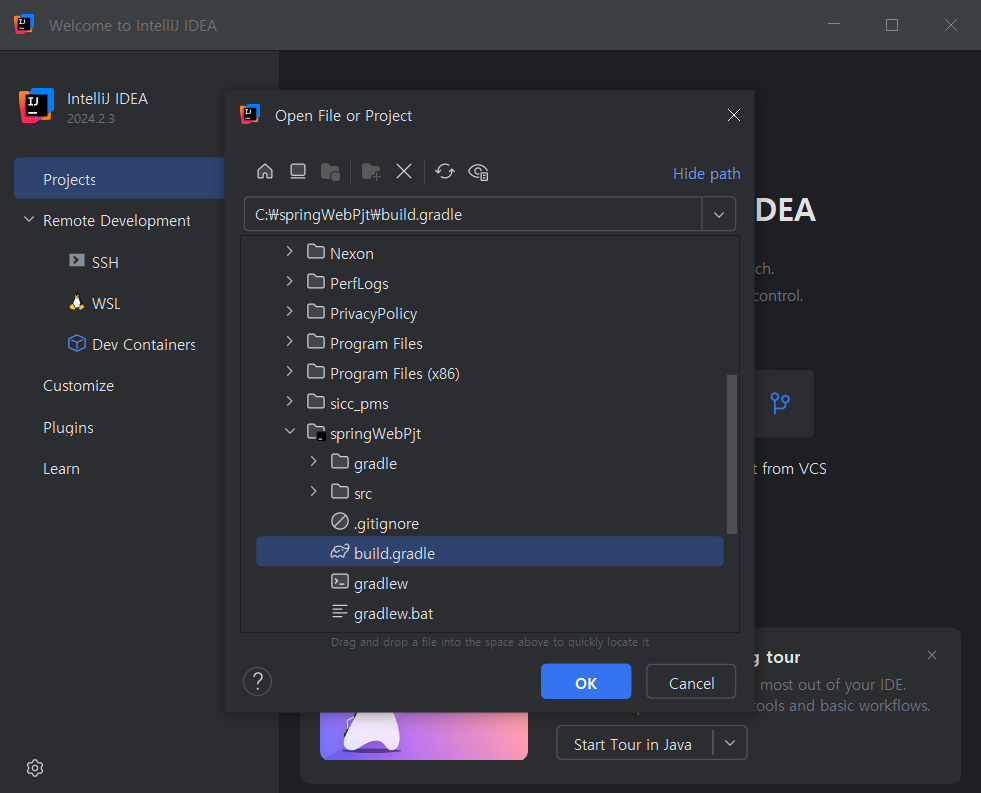Select PrivacyPolicy folder

coord(490,313)
